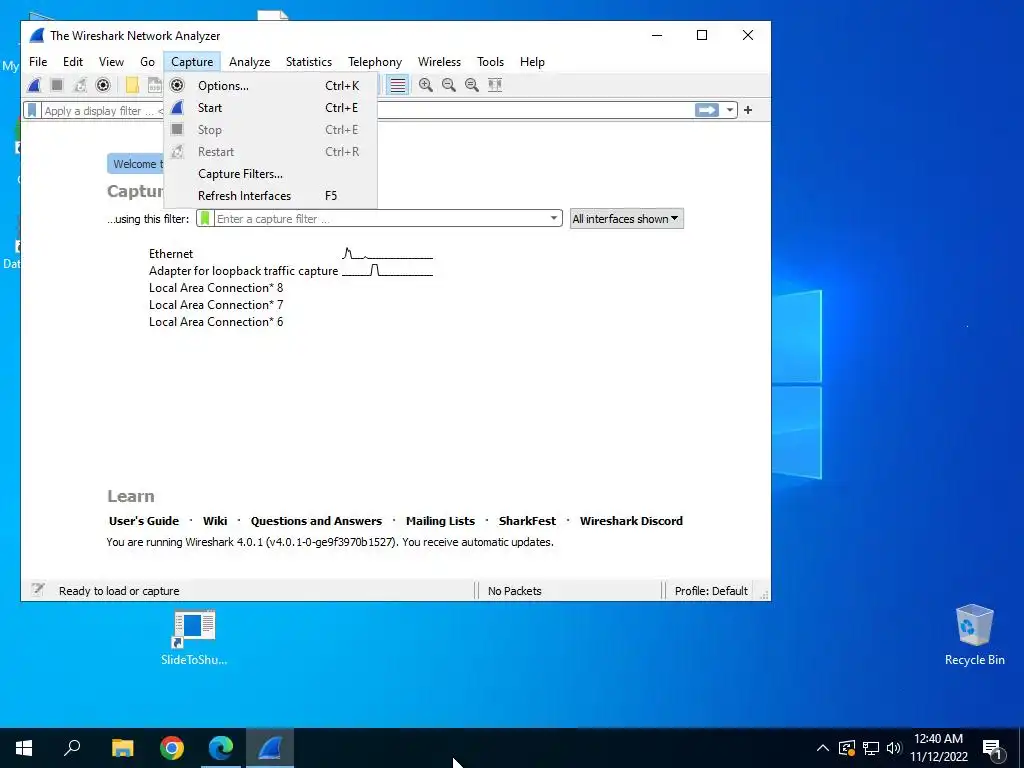Open display filter history dropdown arrow
Image resolution: width=1024 pixels, height=768 pixels.
point(729,110)
